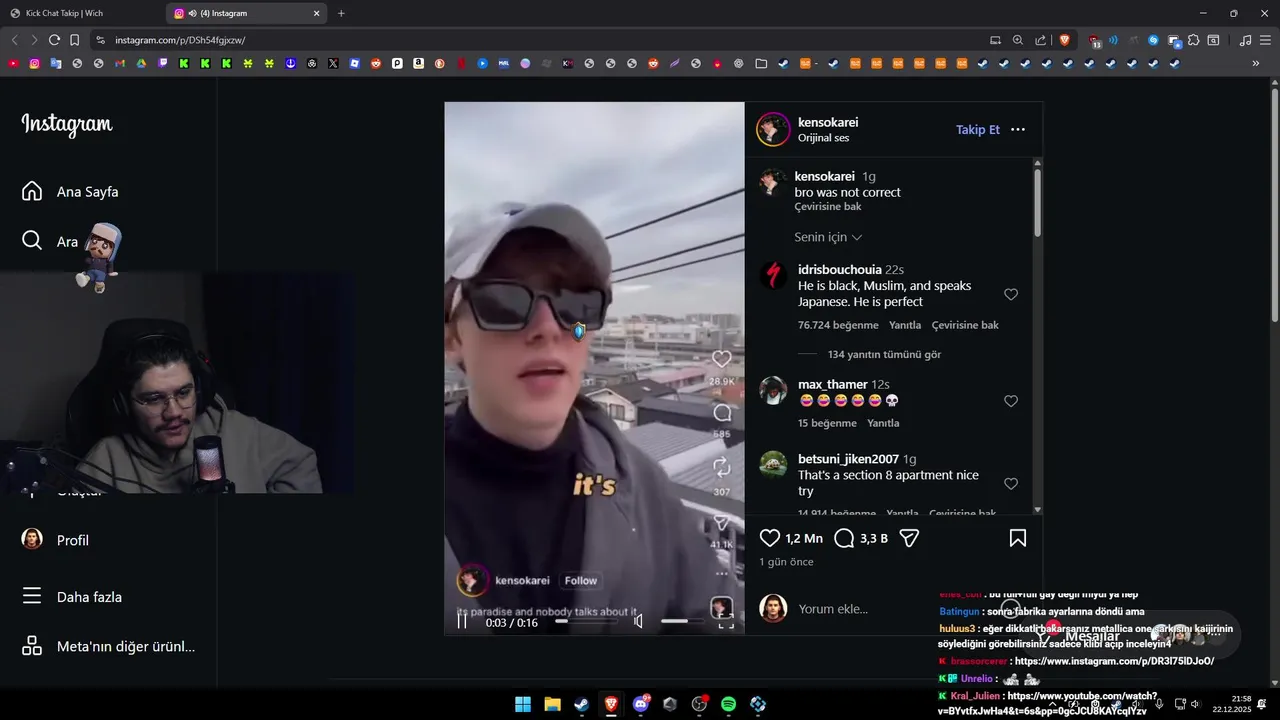Open the comment bubble on the video overlay
The height and width of the screenshot is (720, 1280).
pos(721,412)
